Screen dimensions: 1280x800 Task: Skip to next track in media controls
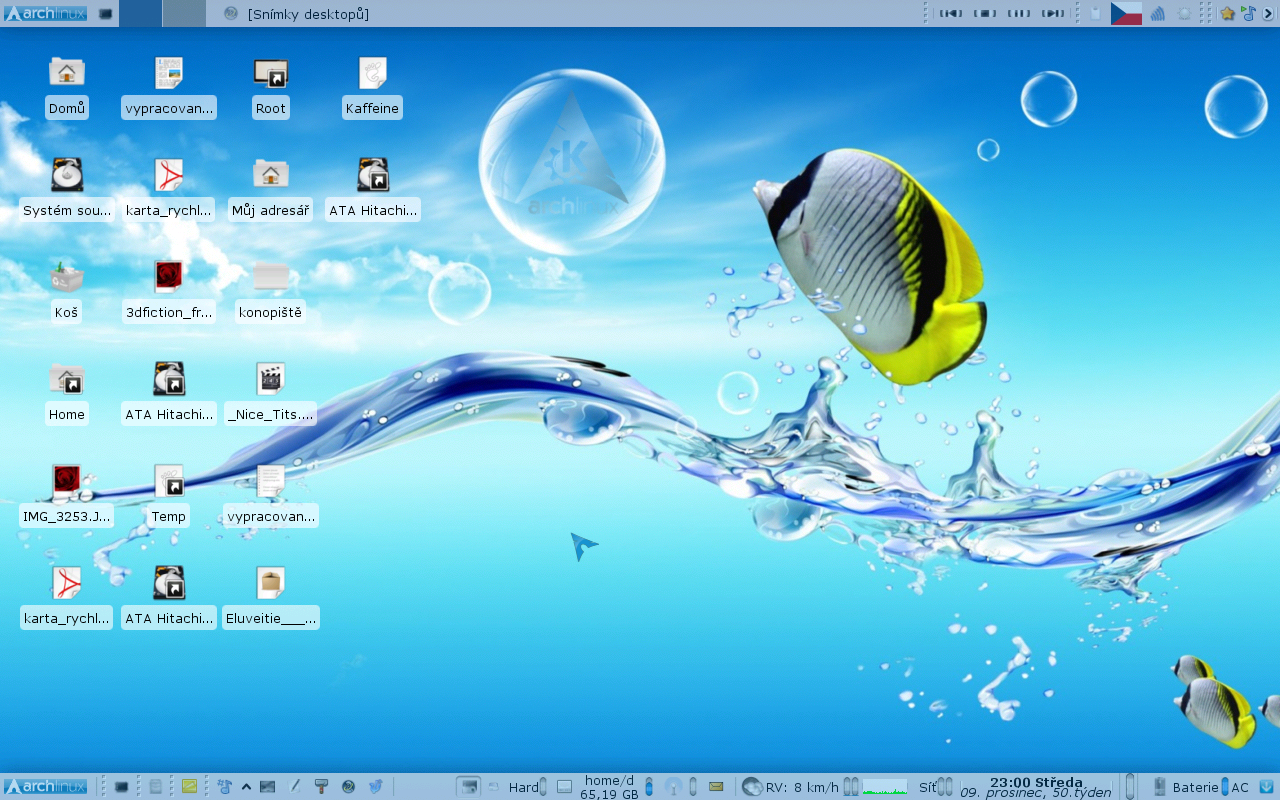[1052, 13]
